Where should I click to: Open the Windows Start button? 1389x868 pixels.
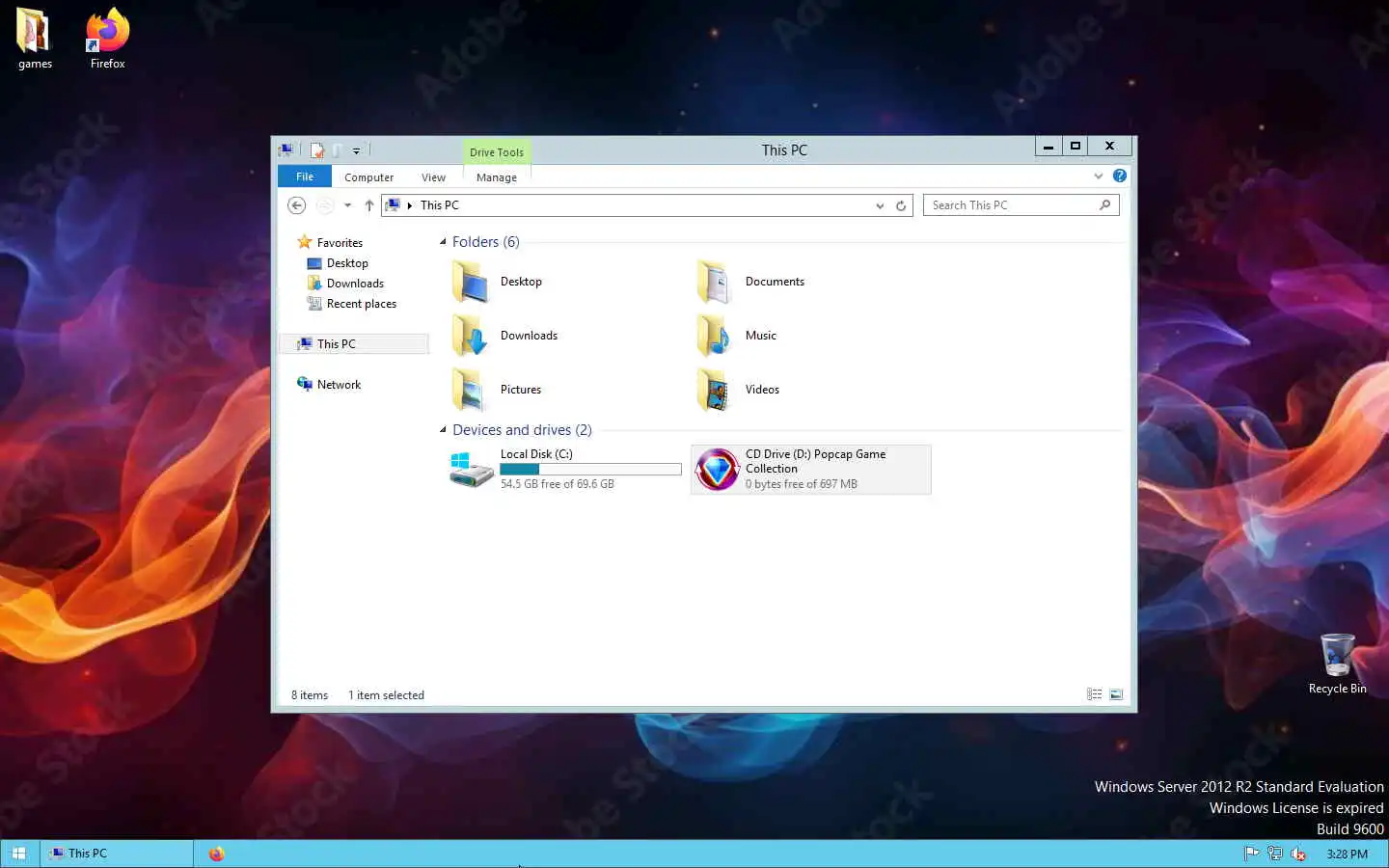coord(18,854)
